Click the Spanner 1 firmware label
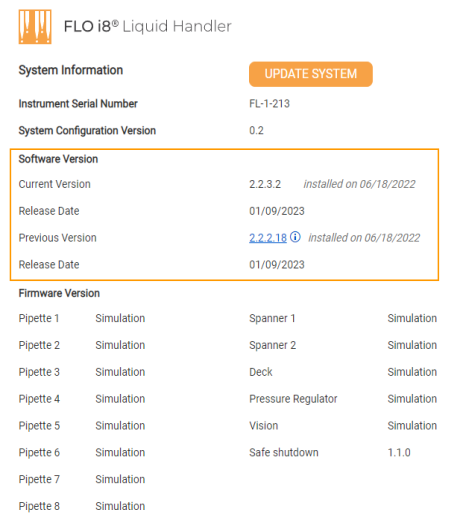 272,318
